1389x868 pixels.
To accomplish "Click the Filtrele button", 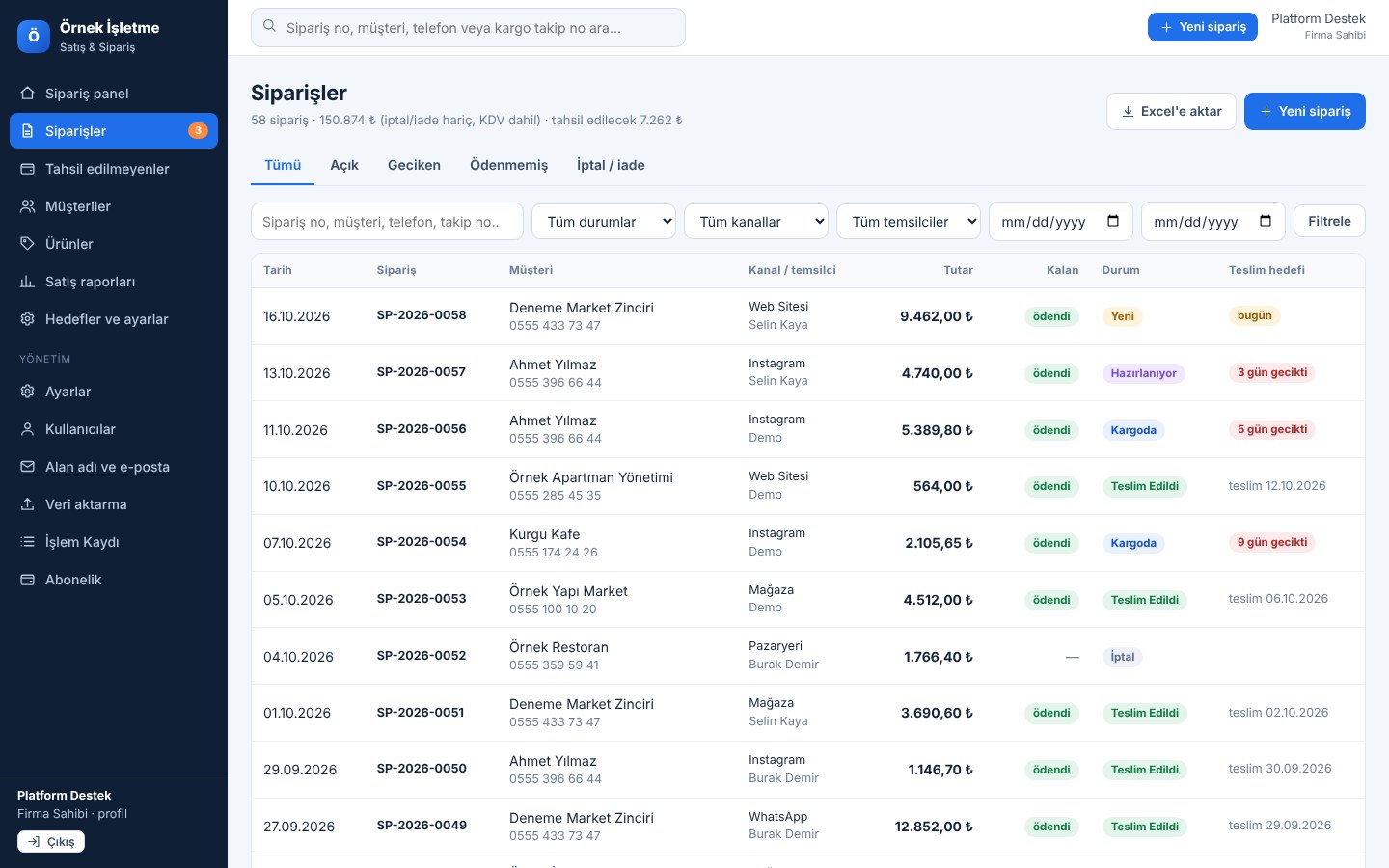I will [1329, 221].
